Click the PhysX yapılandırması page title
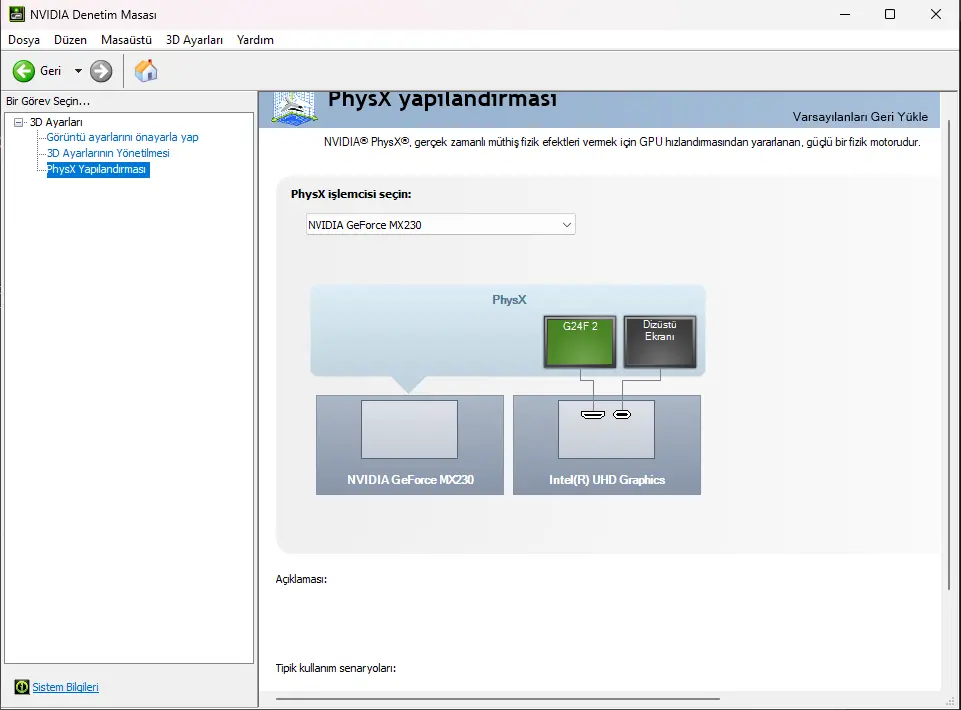Screen dimensions: 961x710 coord(443,100)
